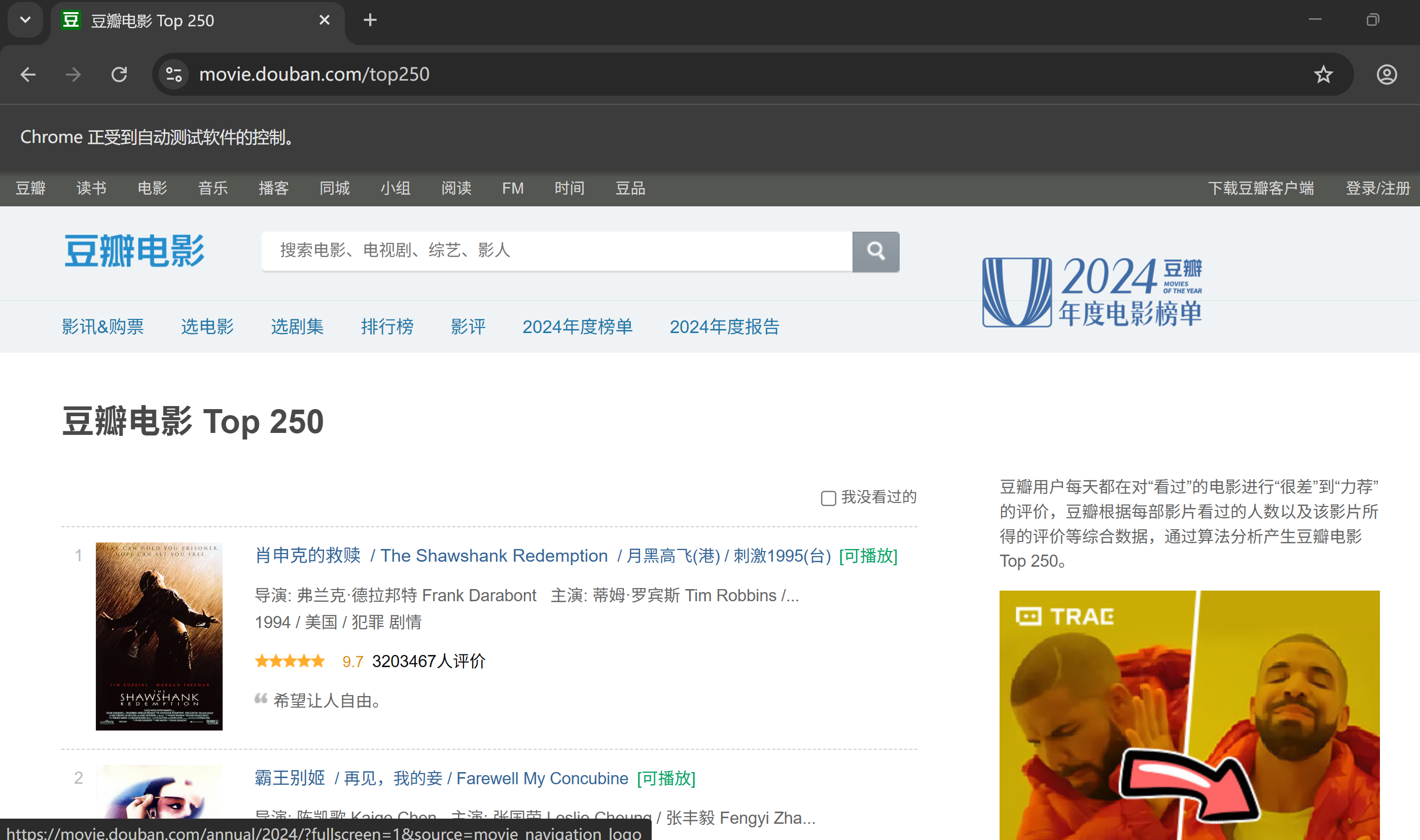Screen dimensions: 1420x840
Task: Open 同城 in the top site bar
Action: point(335,188)
